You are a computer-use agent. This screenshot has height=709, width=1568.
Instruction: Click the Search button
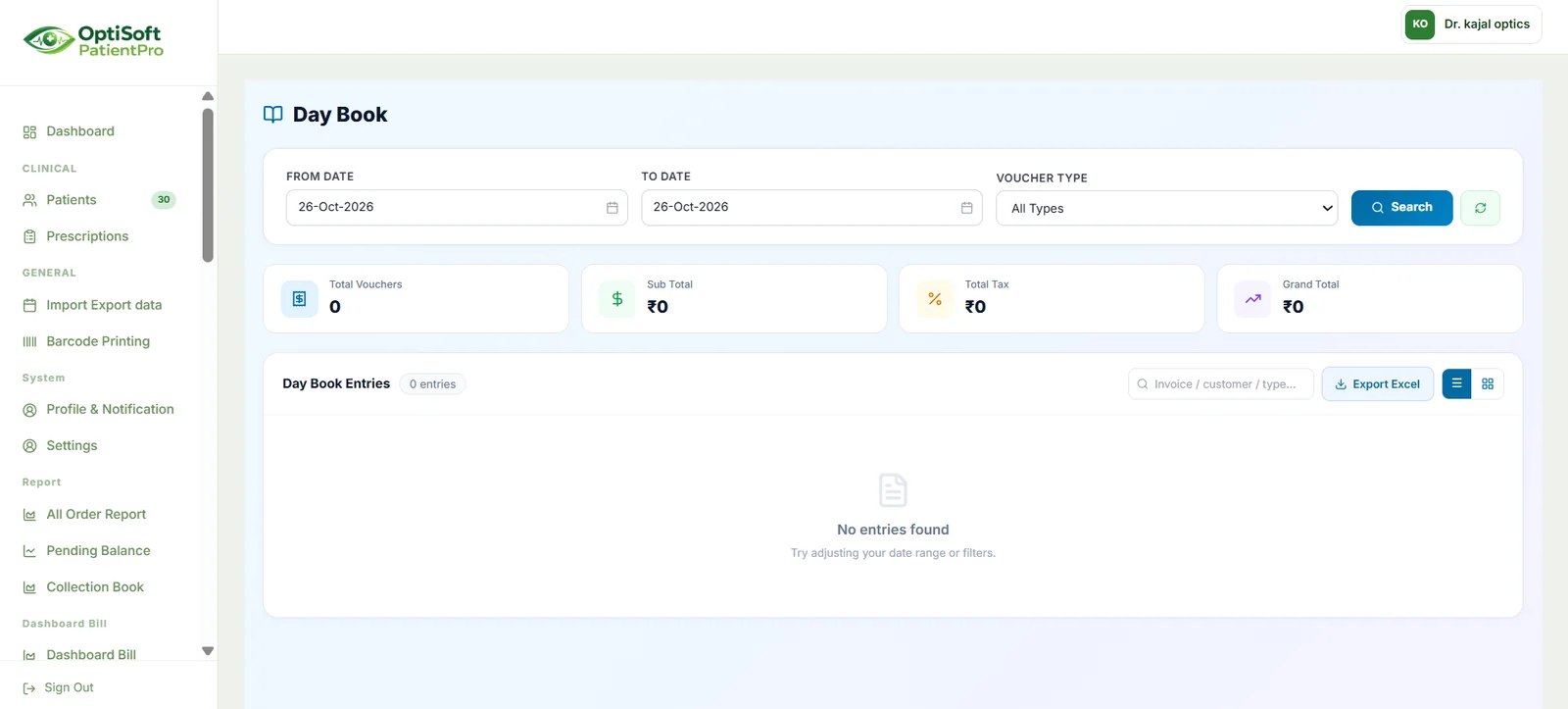point(1401,208)
